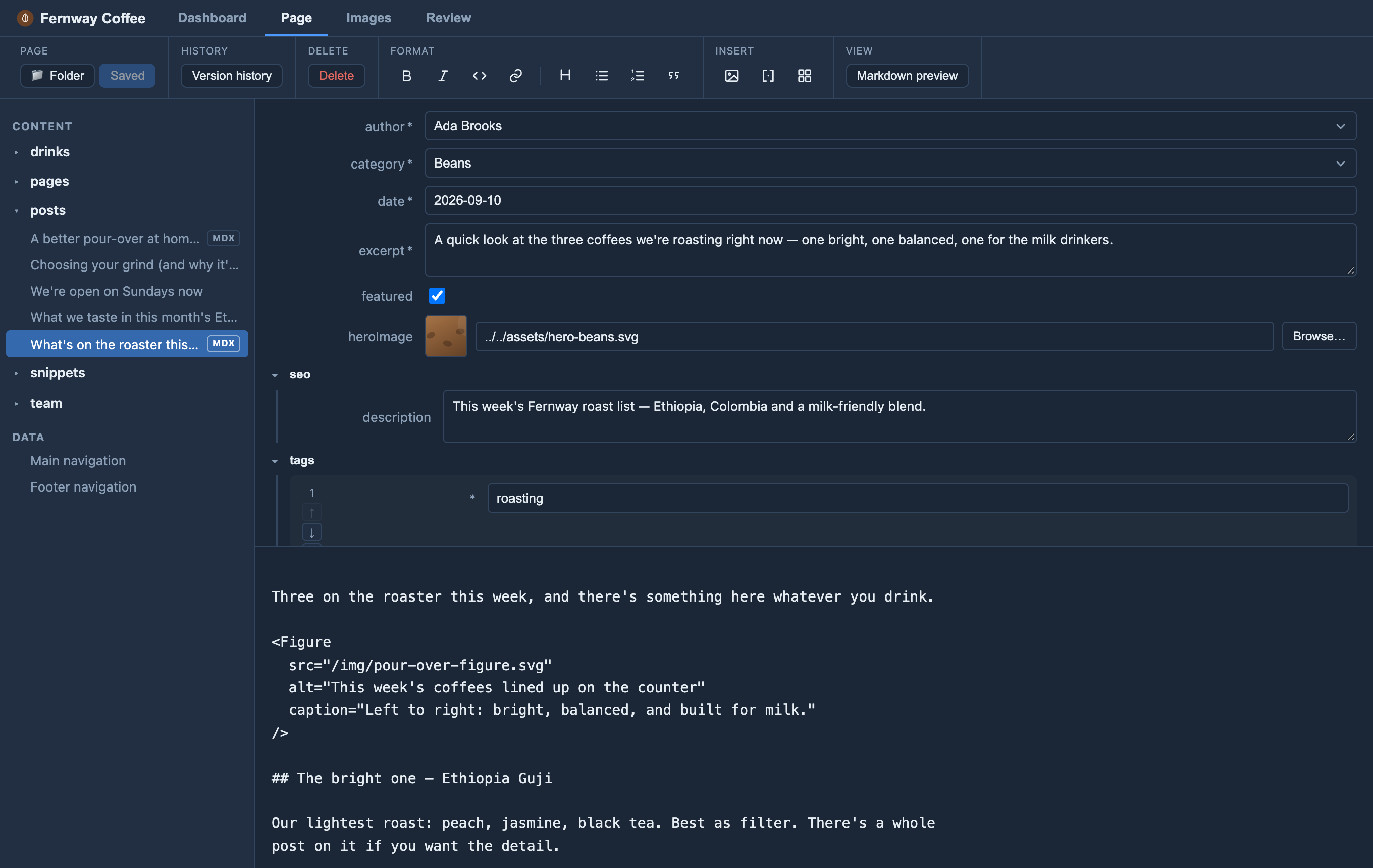Open the author dropdown
Viewport: 1373px width, 868px height.
(x=890, y=125)
